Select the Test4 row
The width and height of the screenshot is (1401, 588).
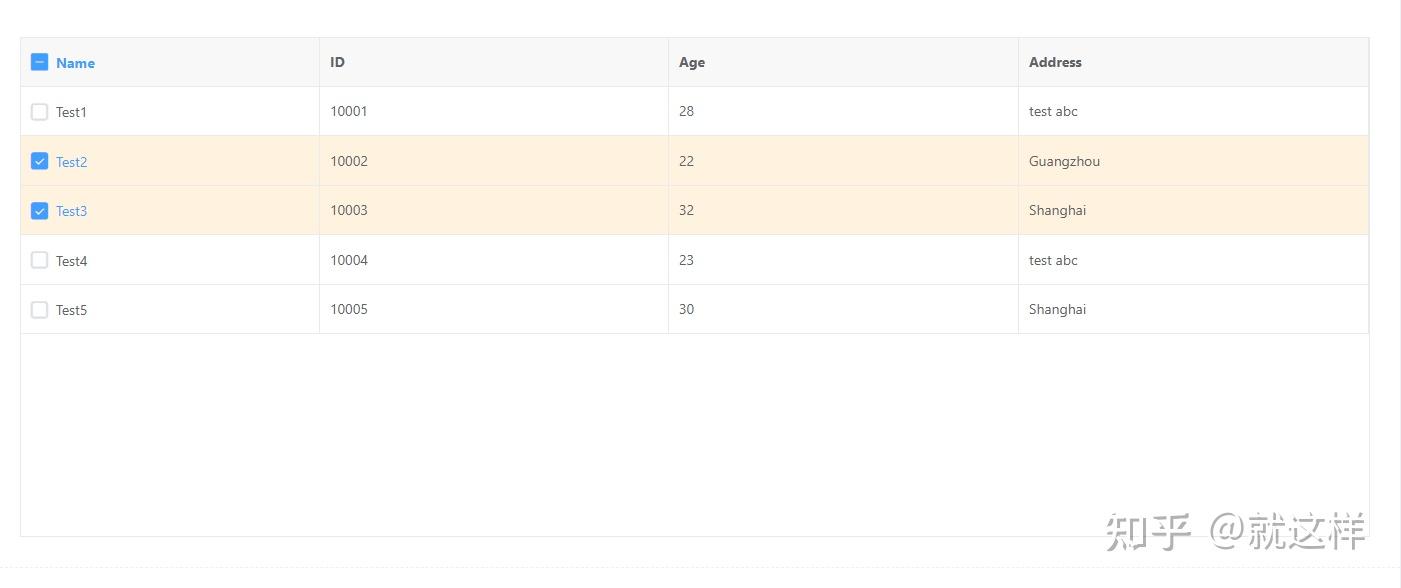coord(170,260)
